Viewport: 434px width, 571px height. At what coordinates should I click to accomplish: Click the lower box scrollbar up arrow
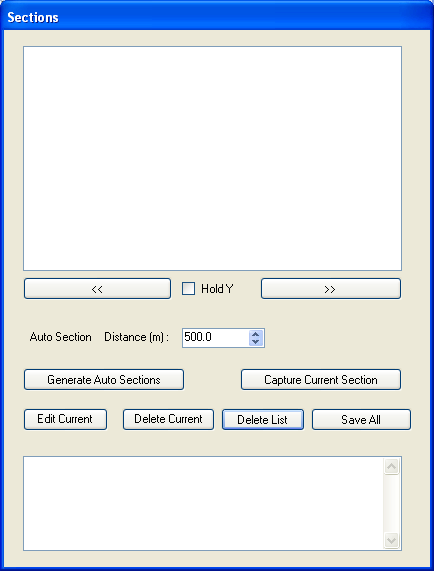(x=392, y=466)
